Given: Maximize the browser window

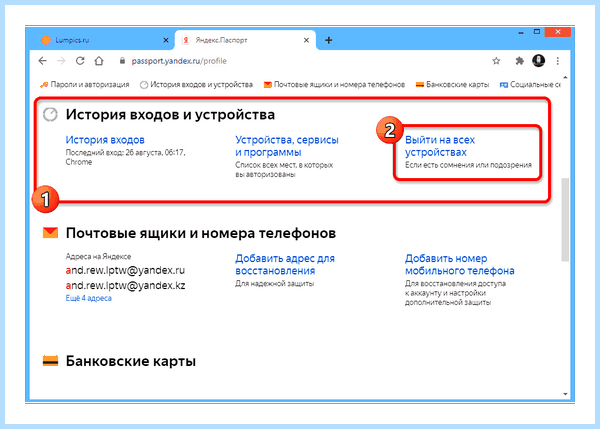Looking at the screenshot, I should (537, 32).
